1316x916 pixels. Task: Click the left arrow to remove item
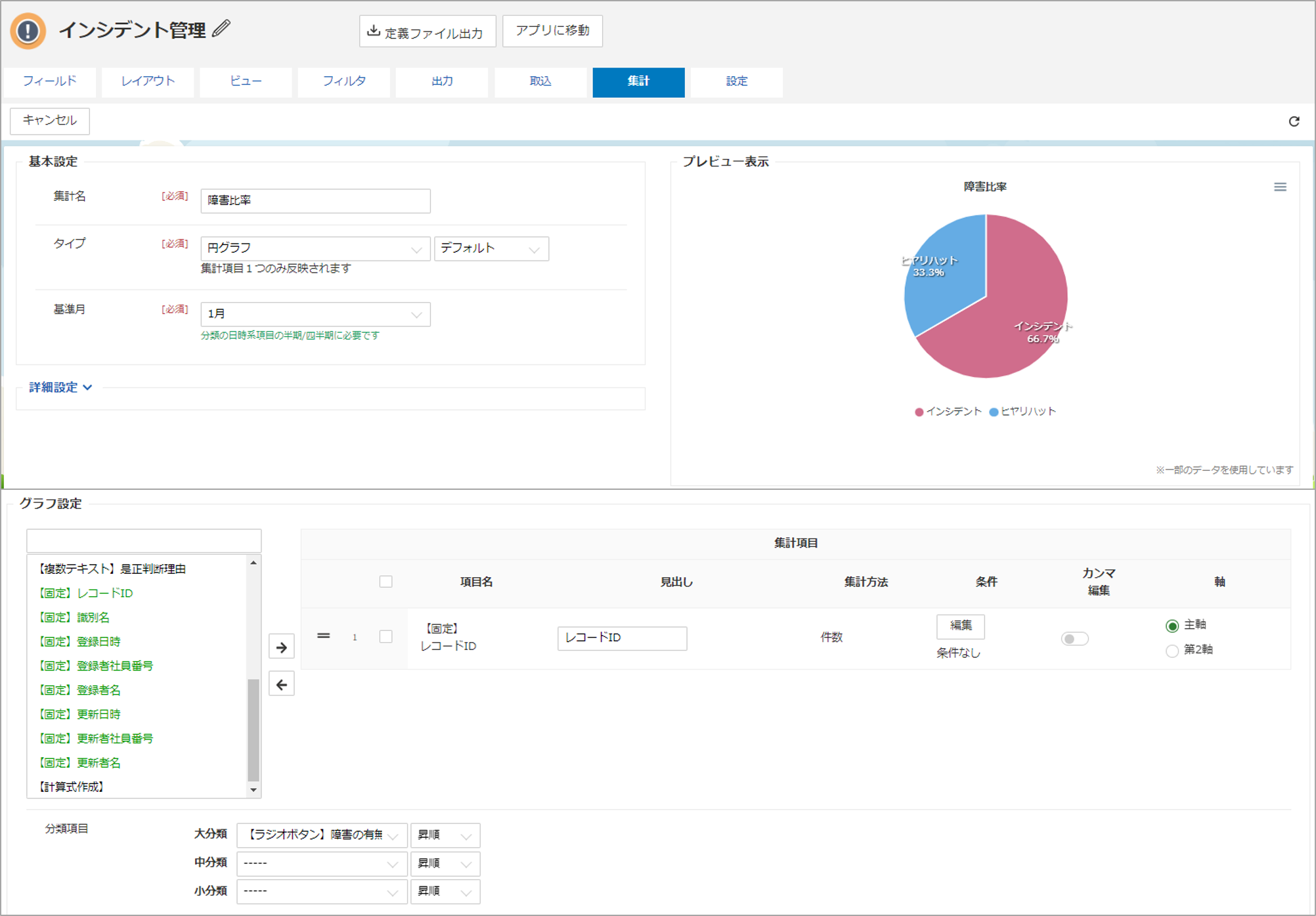(x=282, y=685)
